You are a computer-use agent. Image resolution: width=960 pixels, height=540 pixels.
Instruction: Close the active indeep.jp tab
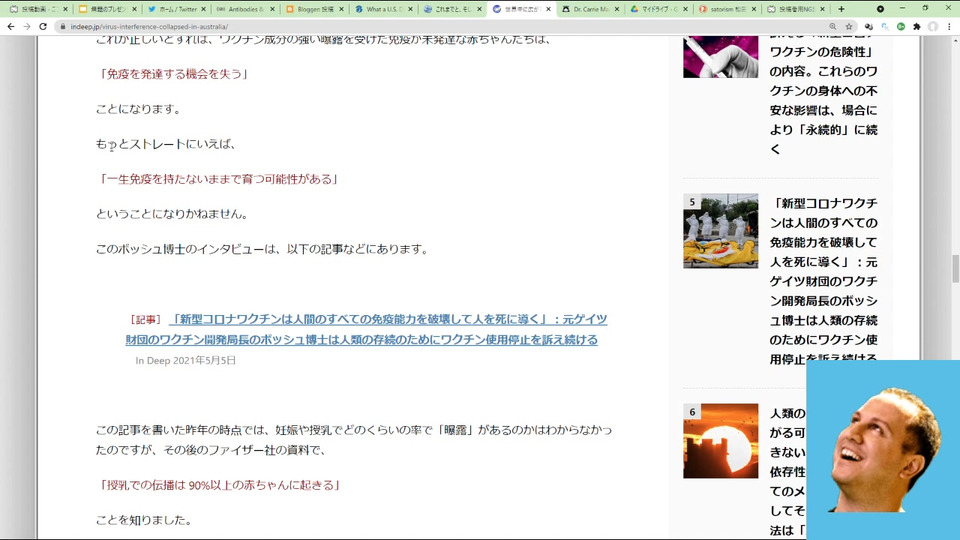click(548, 9)
